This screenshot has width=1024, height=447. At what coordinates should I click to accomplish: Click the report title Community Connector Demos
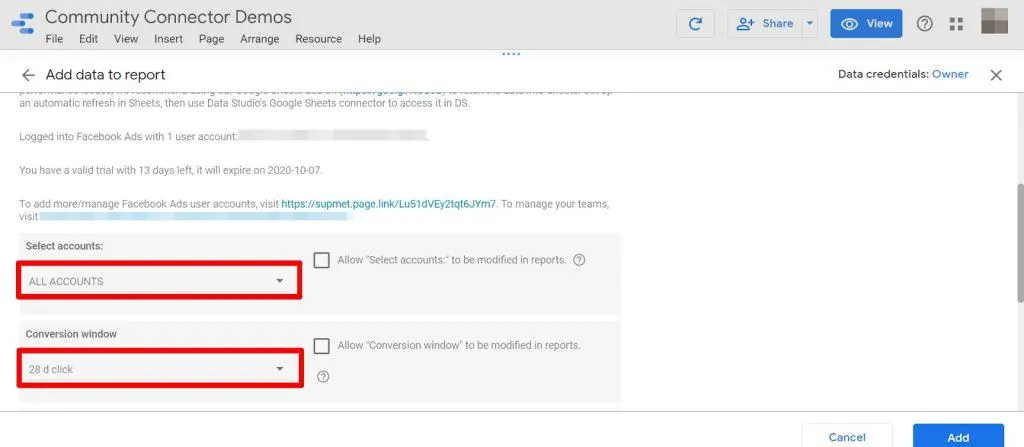click(168, 16)
